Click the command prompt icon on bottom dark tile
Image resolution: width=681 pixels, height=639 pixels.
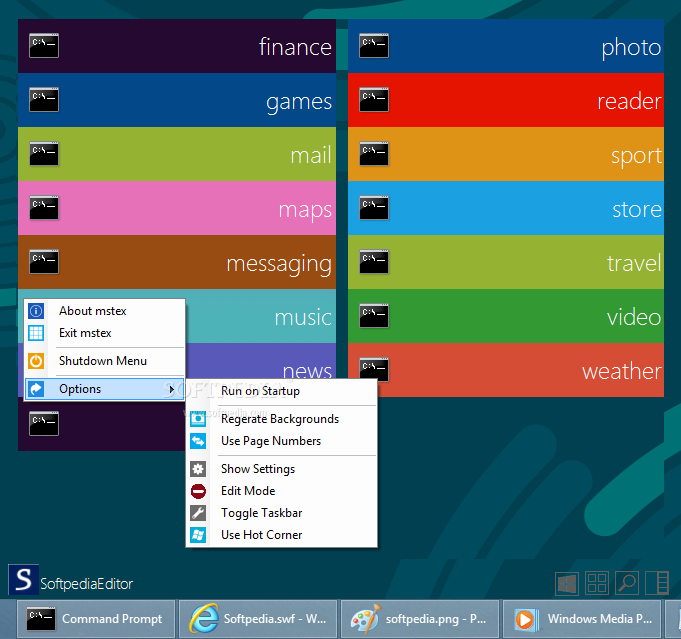pos(44,424)
